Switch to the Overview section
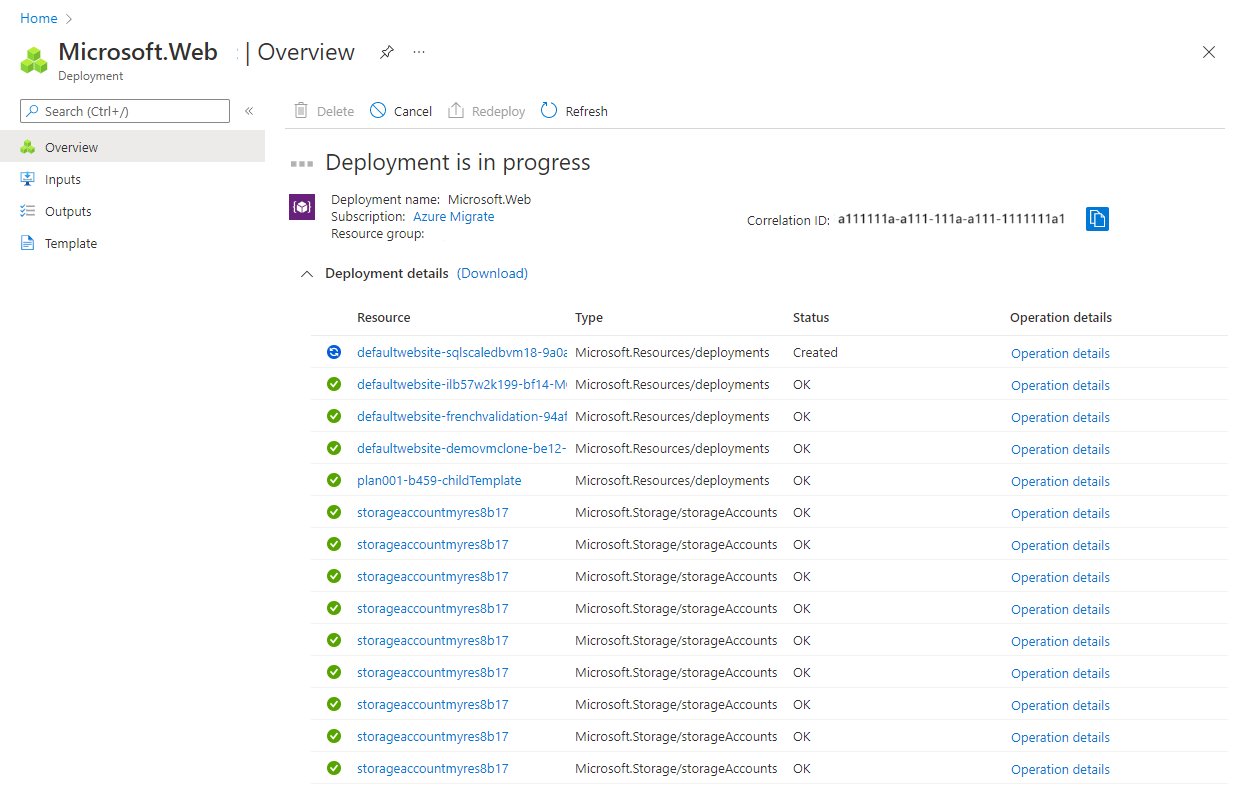The height and width of the screenshot is (791, 1245). tap(71, 146)
